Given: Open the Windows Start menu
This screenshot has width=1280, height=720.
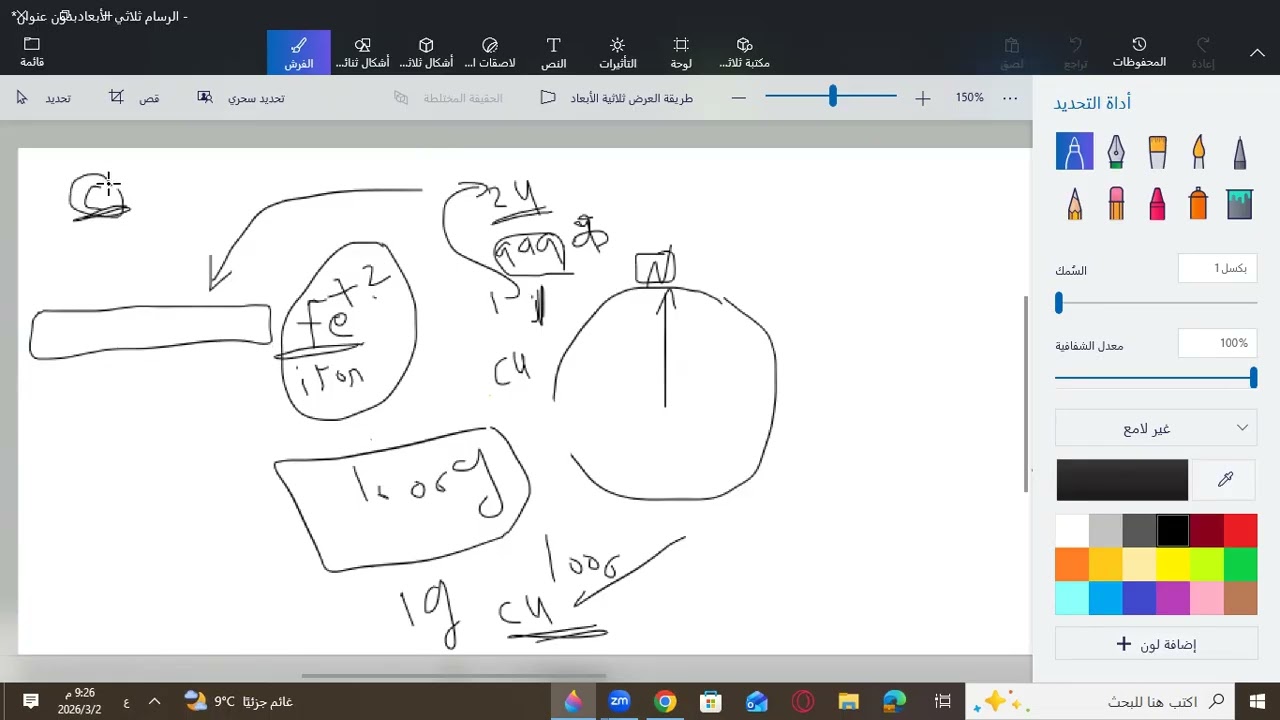Looking at the screenshot, I should tap(1256, 701).
